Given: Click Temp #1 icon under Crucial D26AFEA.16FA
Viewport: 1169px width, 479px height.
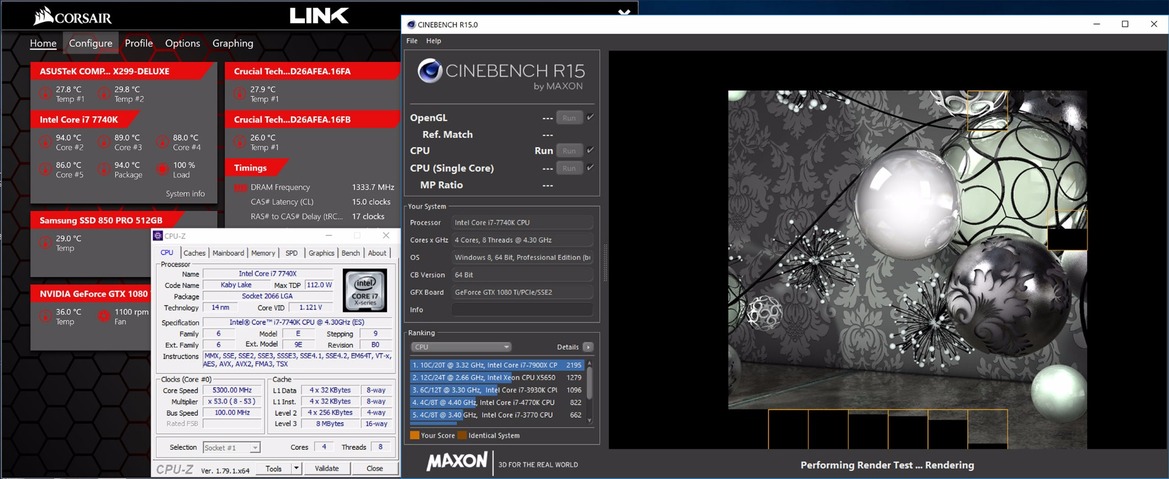Looking at the screenshot, I should [239, 94].
